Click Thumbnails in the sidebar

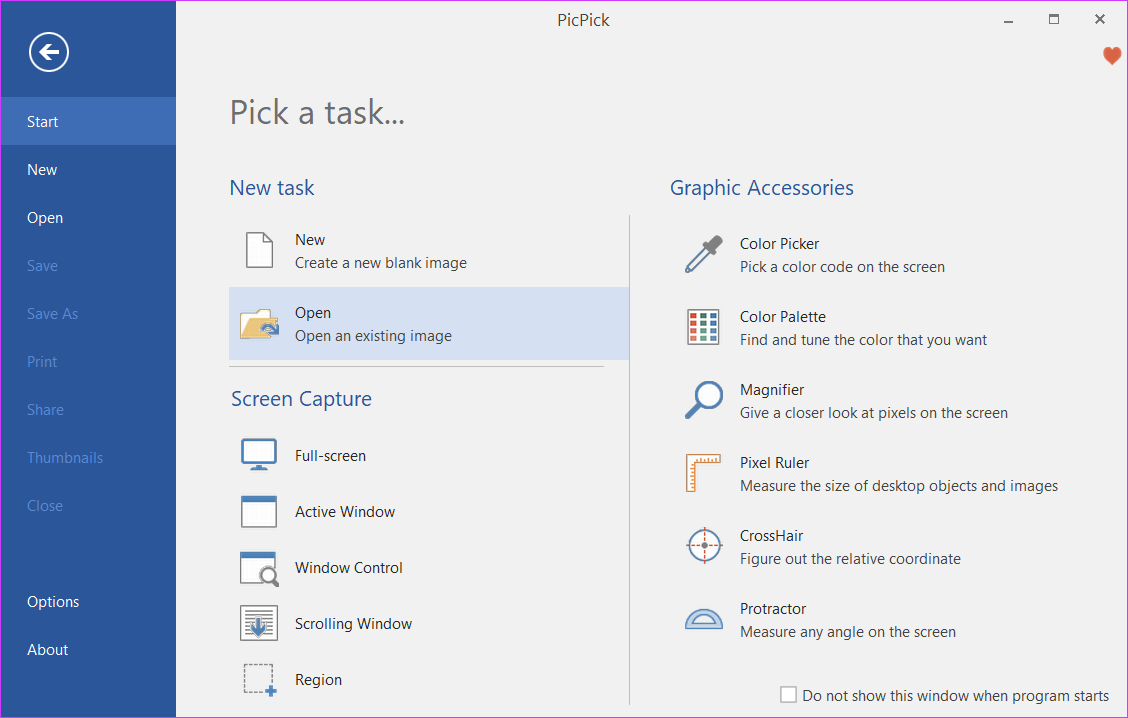pos(88,458)
